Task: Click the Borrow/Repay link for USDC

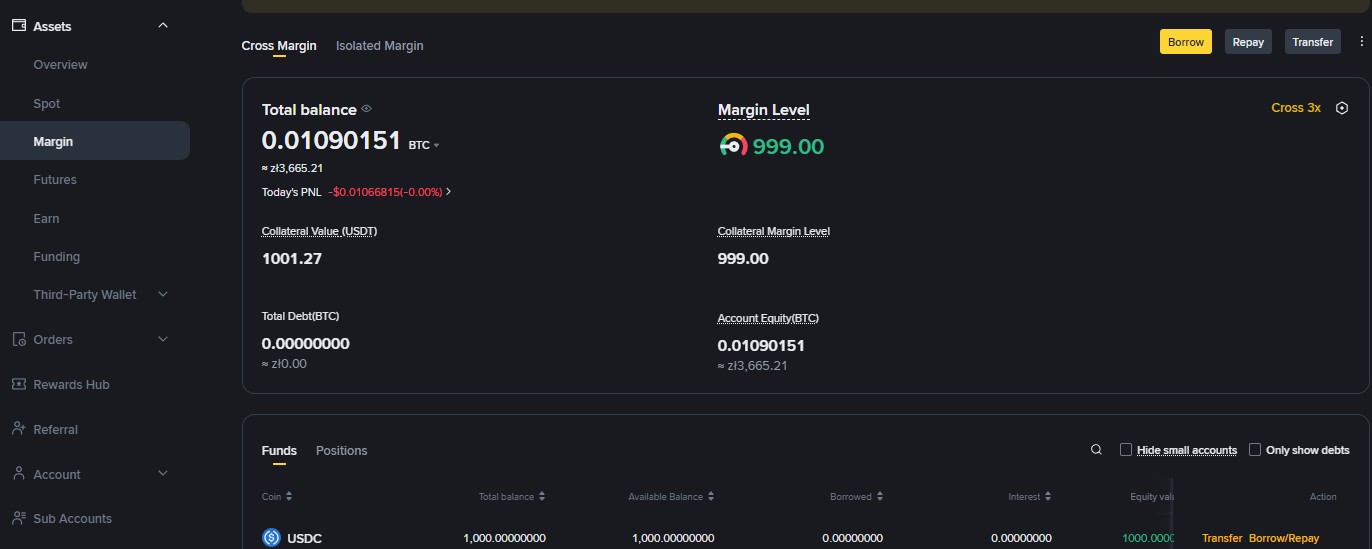Action: [1283, 538]
